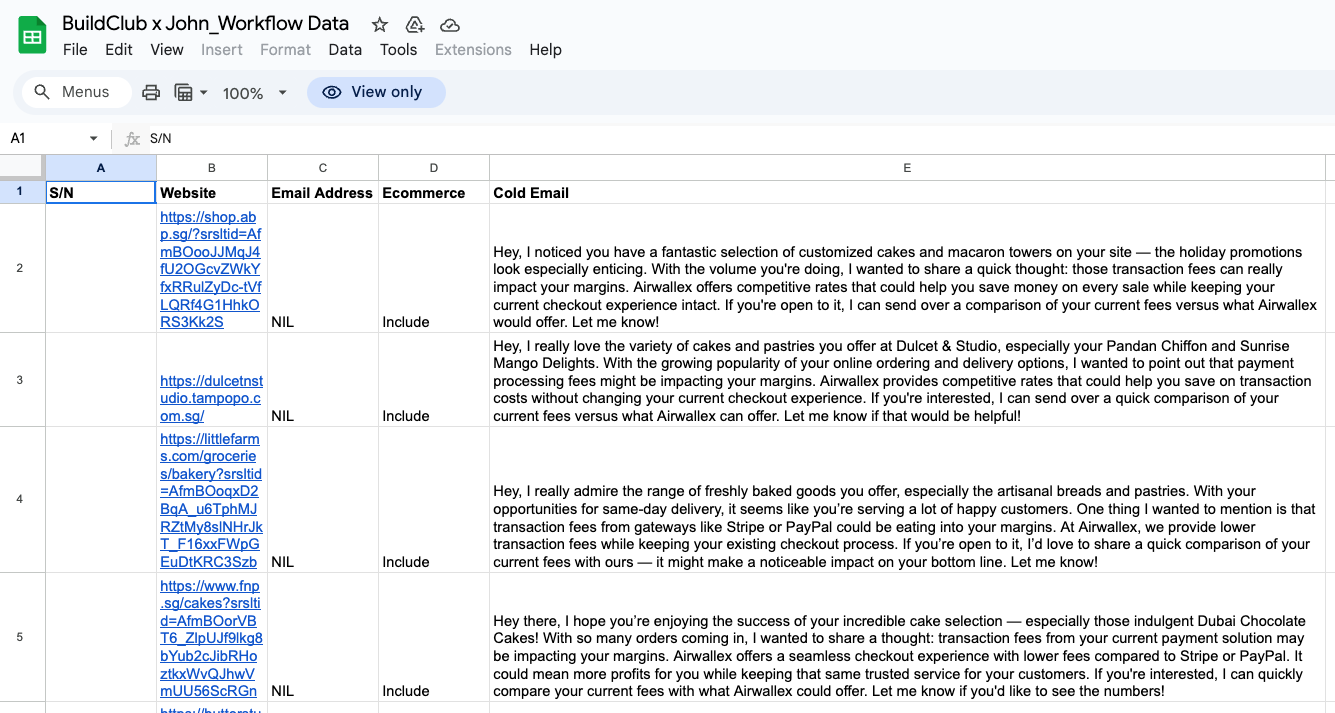Image resolution: width=1335 pixels, height=713 pixels.
Task: Click NIL cell in row 5
Action: coord(323,637)
